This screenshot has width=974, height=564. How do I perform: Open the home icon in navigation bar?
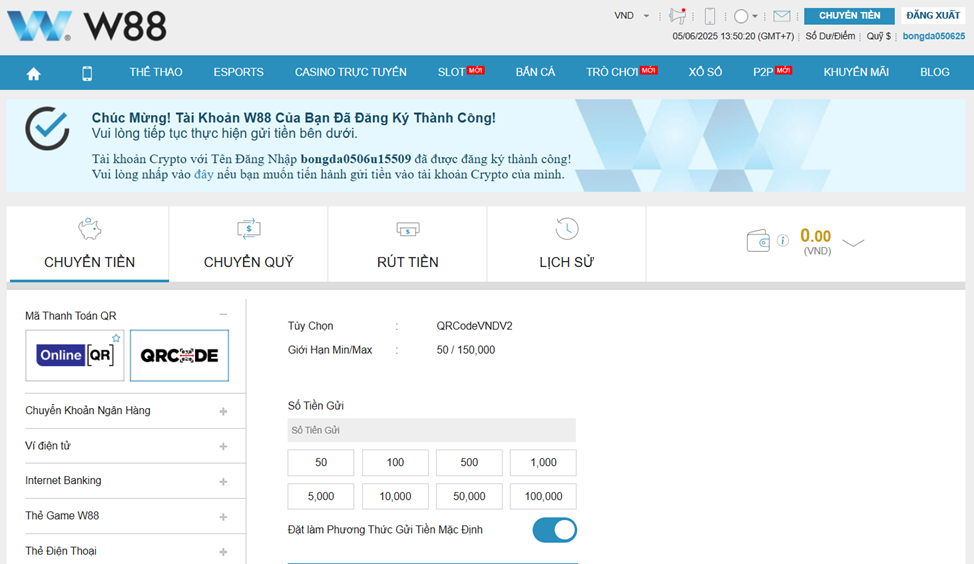pyautogui.click(x=34, y=74)
